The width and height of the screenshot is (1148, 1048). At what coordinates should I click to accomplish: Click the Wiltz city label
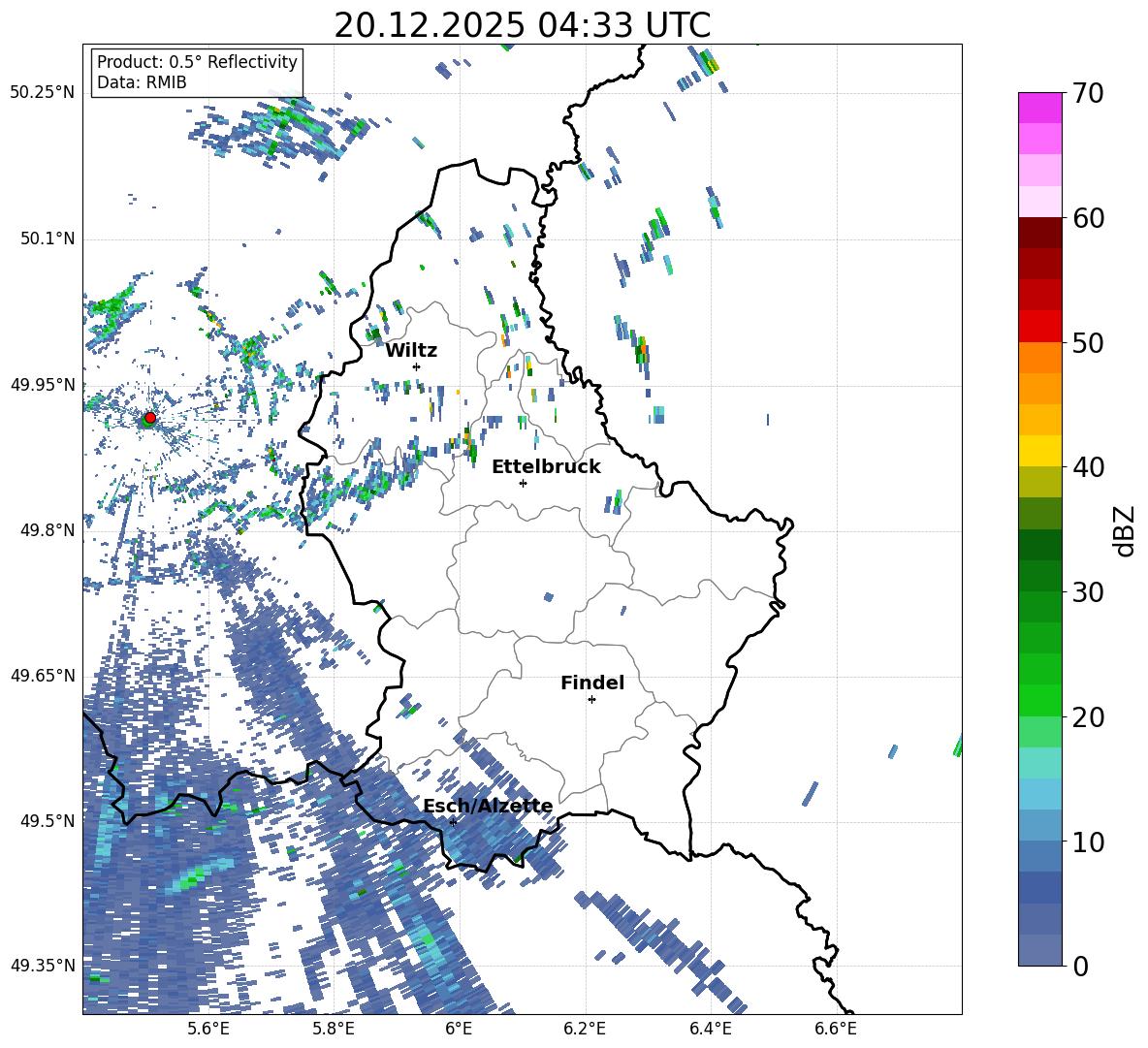[x=411, y=351]
